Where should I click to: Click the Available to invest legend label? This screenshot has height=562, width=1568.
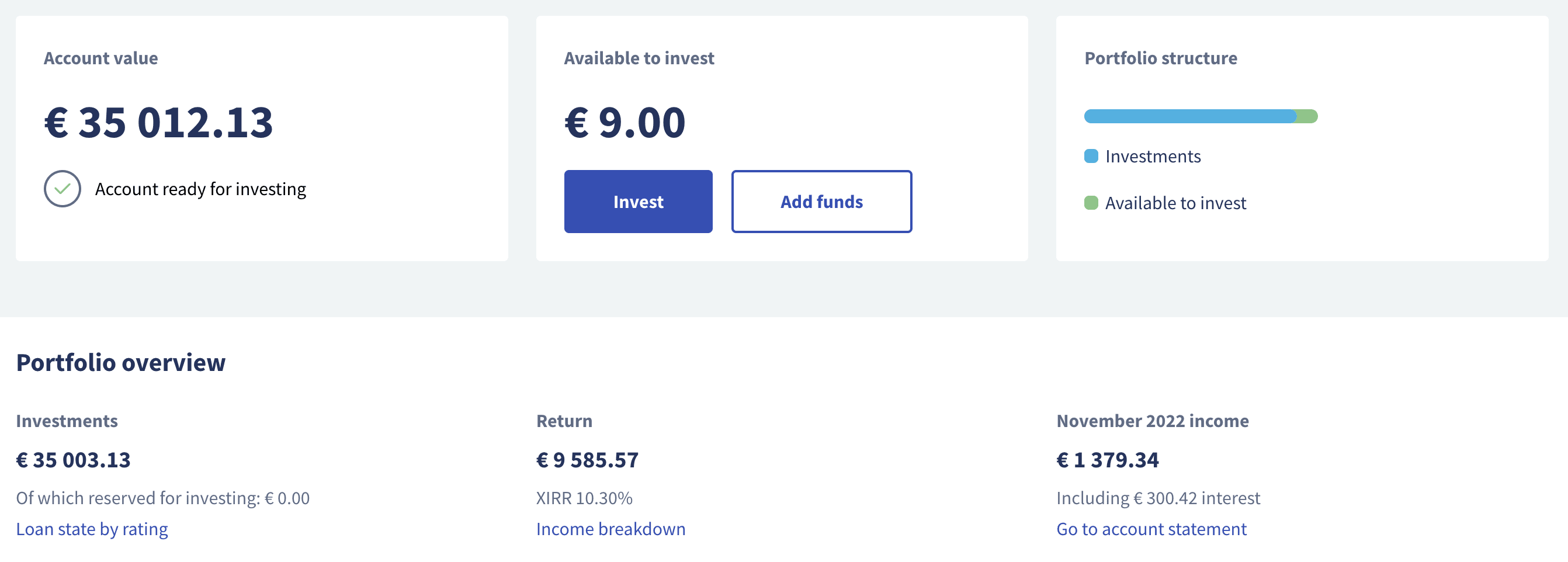pyautogui.click(x=1175, y=203)
